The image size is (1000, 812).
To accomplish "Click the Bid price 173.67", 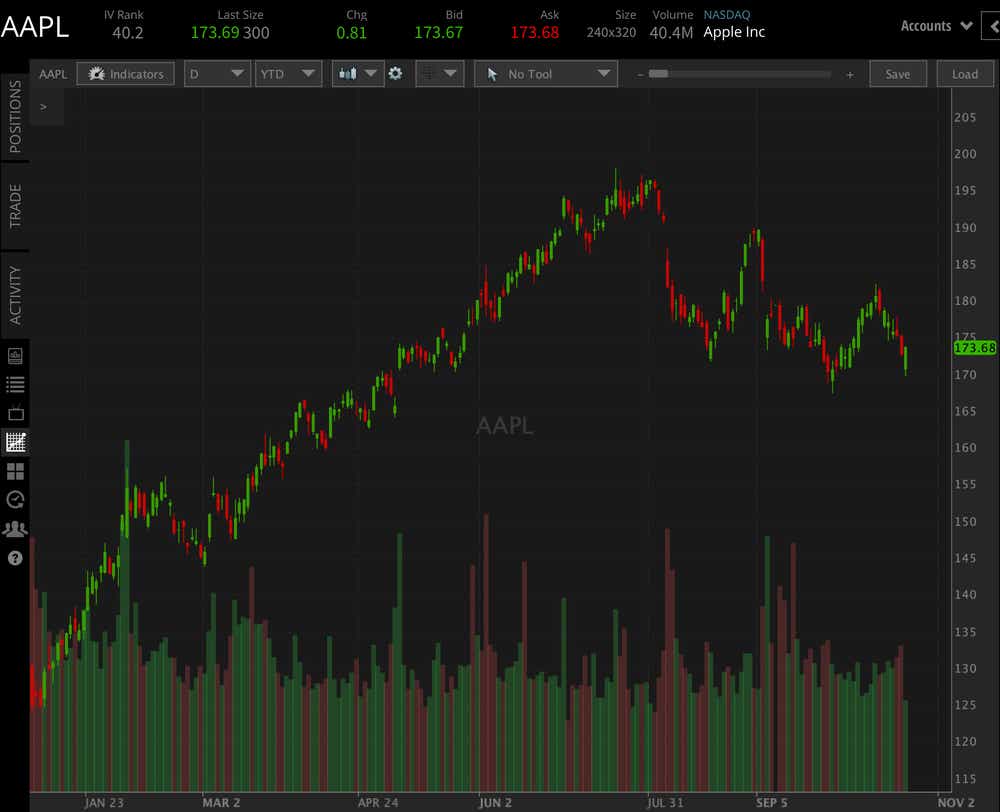I will tap(439, 32).
